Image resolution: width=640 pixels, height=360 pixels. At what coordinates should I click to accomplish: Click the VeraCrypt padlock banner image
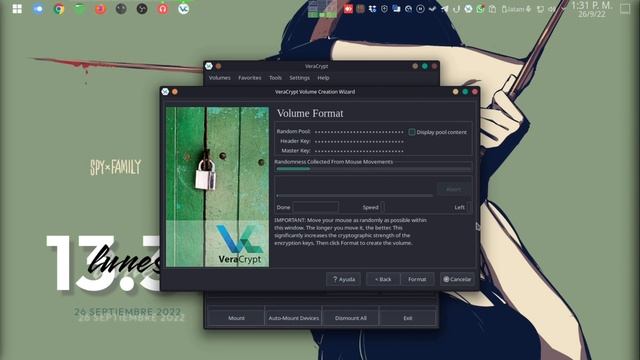tap(217, 187)
